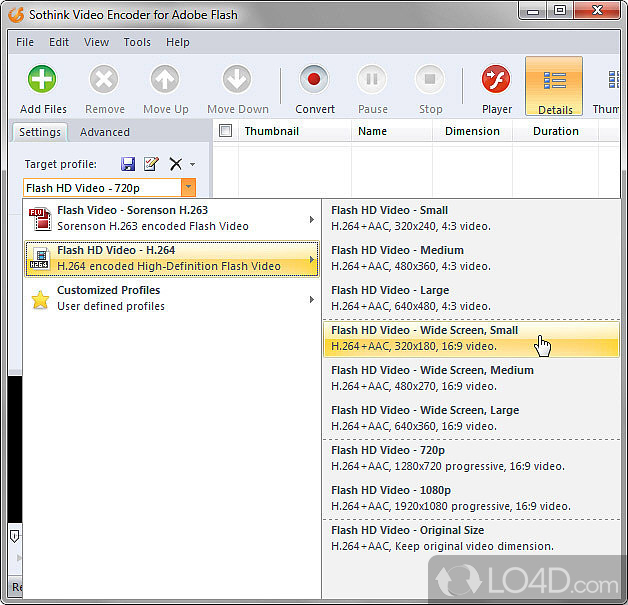Open the Edit menu
The height and width of the screenshot is (605, 628).
(59, 42)
